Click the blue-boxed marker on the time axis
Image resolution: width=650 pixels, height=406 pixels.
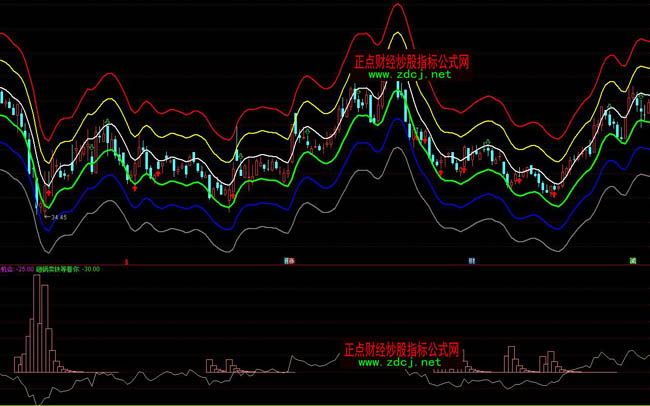[471, 261]
